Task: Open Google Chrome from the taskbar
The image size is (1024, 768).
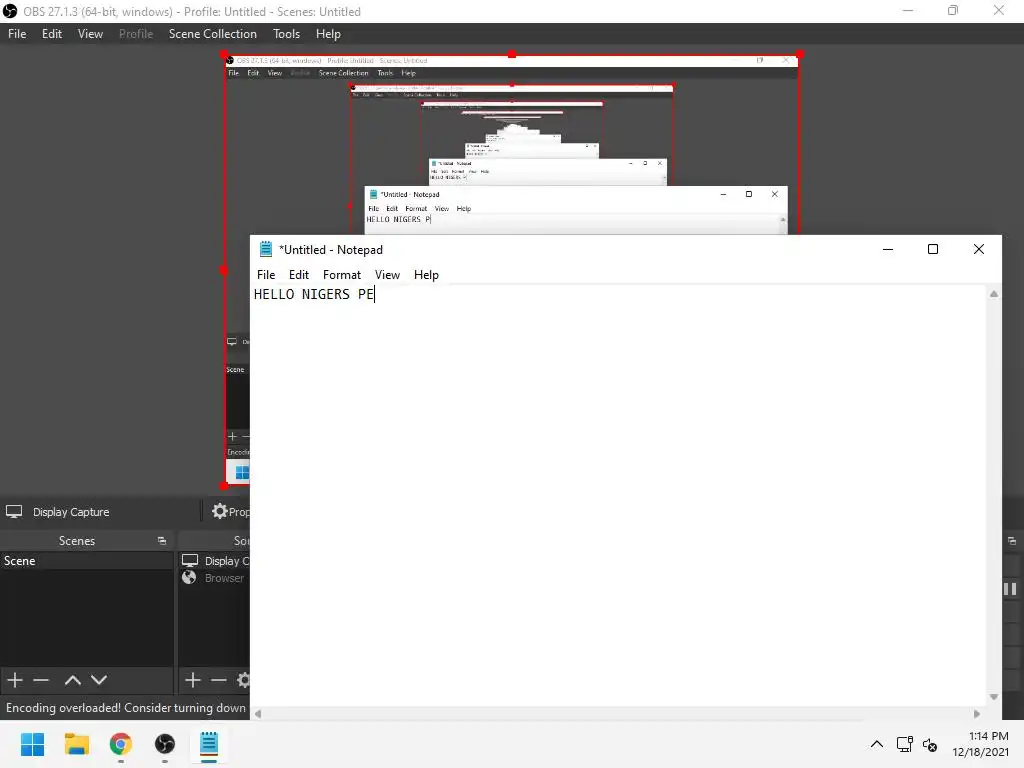Action: [x=120, y=744]
